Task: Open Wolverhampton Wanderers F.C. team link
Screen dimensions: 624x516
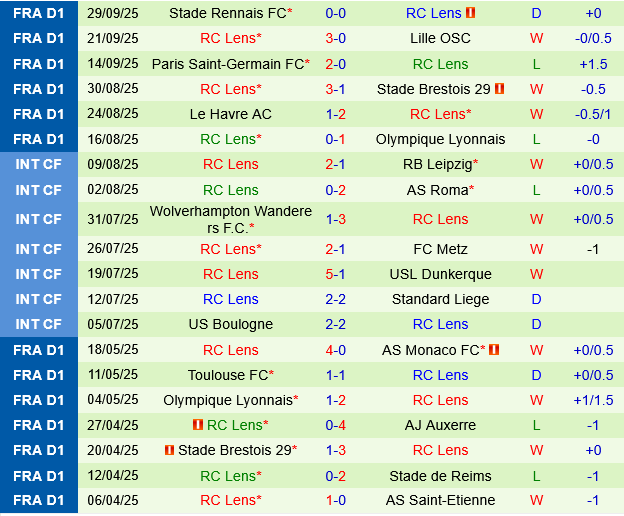Action: coord(230,219)
